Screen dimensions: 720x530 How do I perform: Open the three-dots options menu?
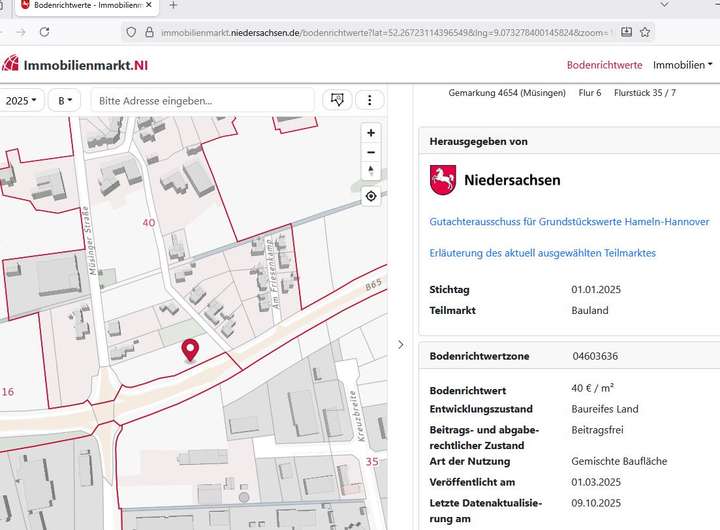pyautogui.click(x=370, y=100)
